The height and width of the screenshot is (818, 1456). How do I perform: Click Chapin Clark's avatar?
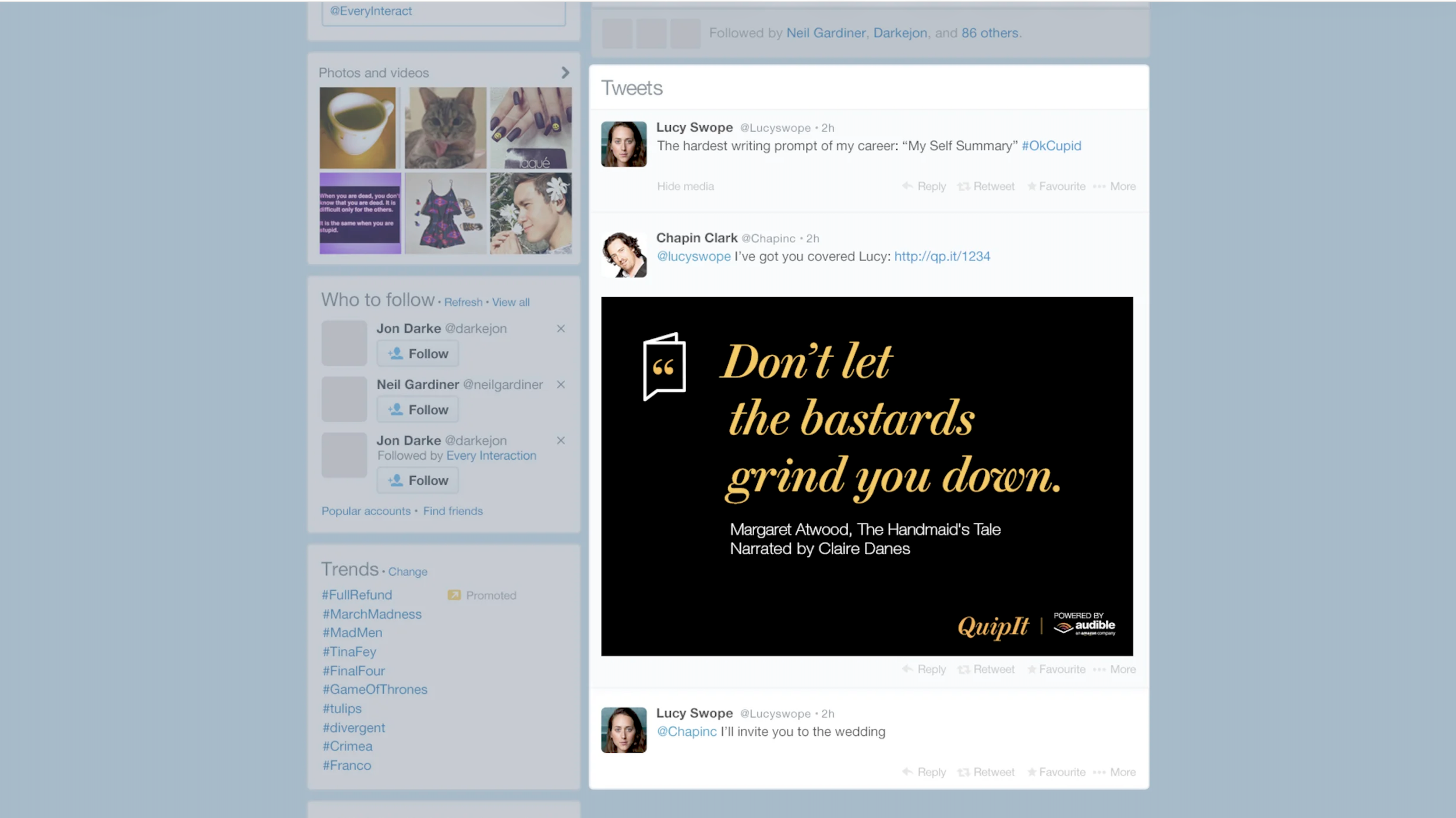tap(624, 255)
